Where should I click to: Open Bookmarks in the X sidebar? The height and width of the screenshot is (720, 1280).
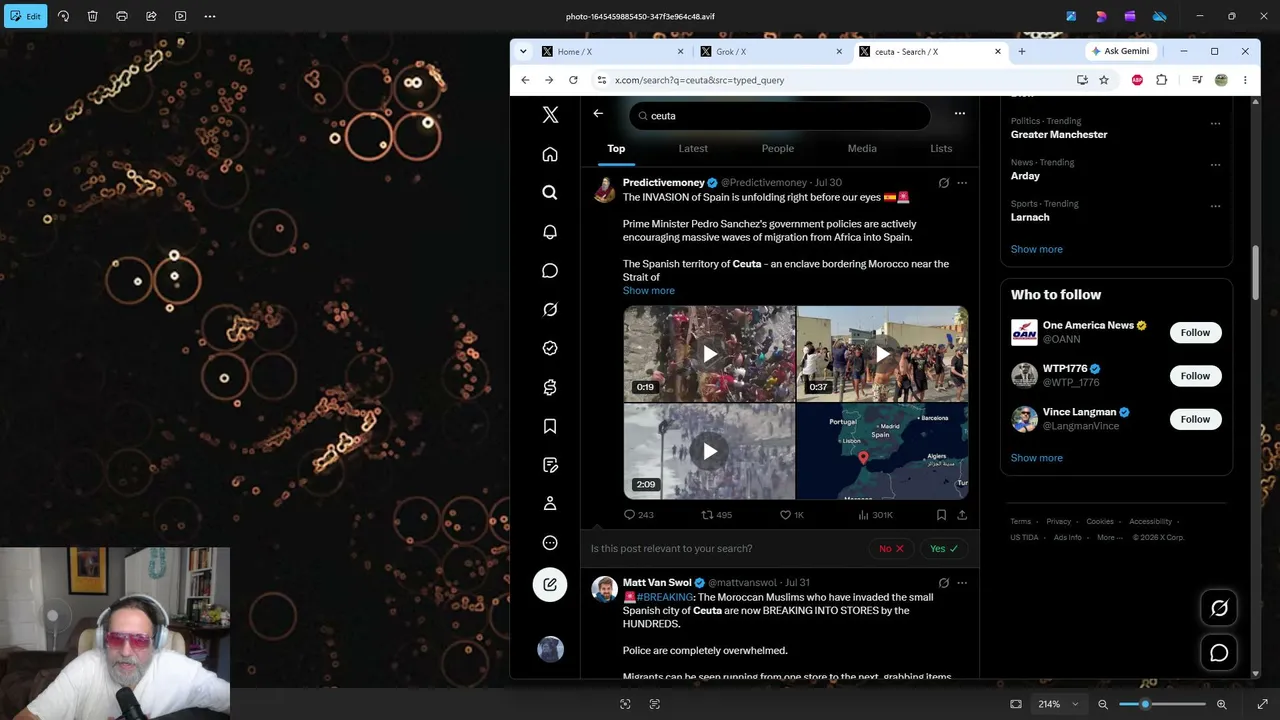pos(550,427)
